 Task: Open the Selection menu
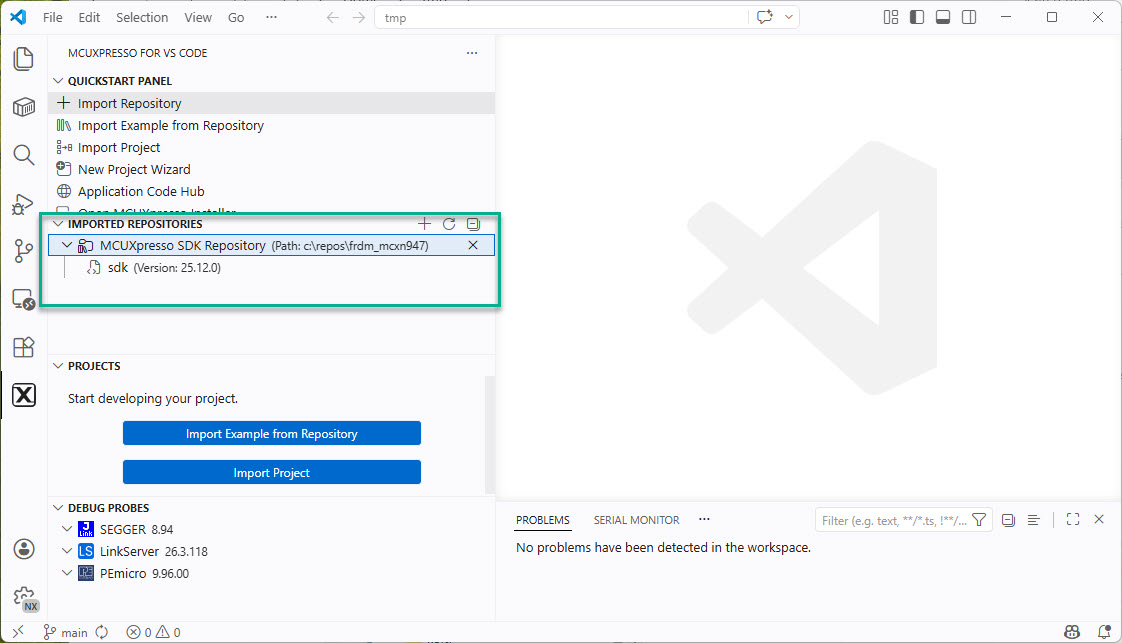tap(142, 17)
